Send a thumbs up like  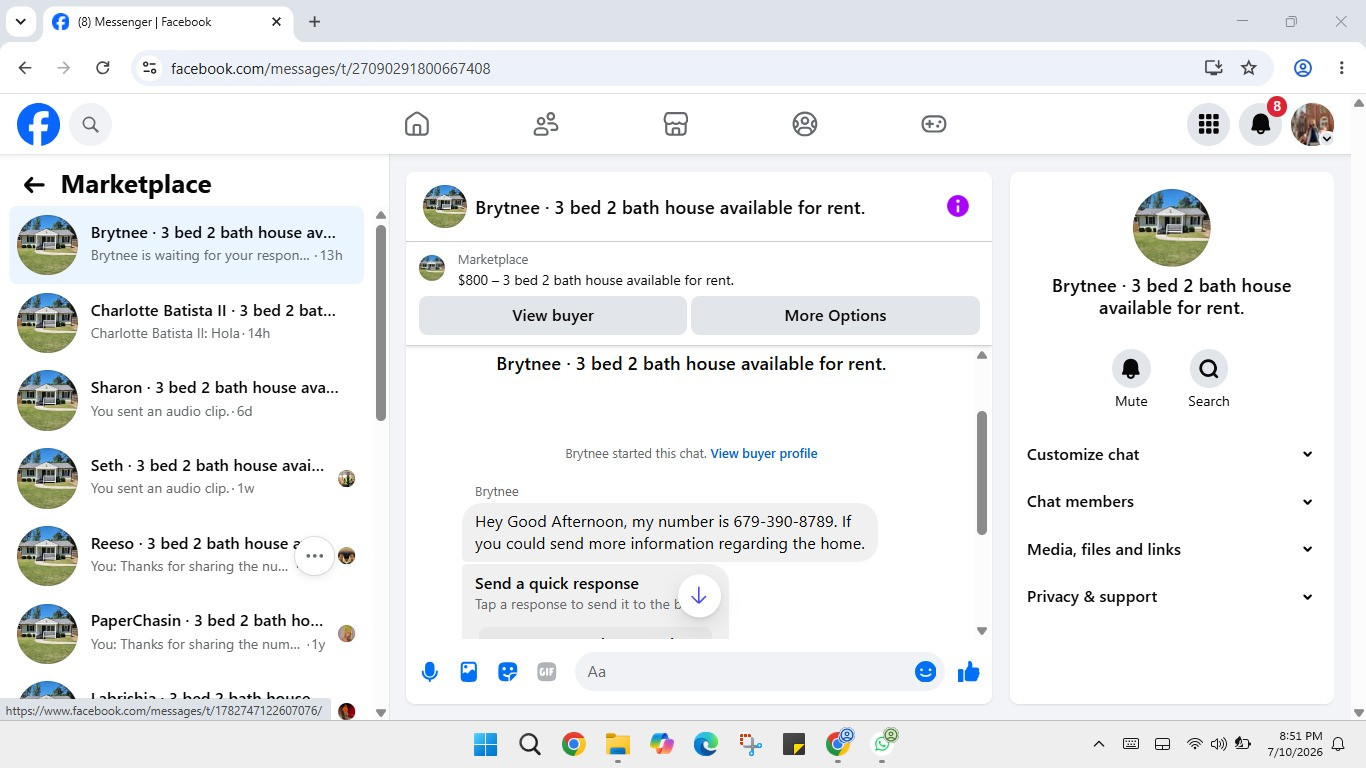click(x=968, y=672)
